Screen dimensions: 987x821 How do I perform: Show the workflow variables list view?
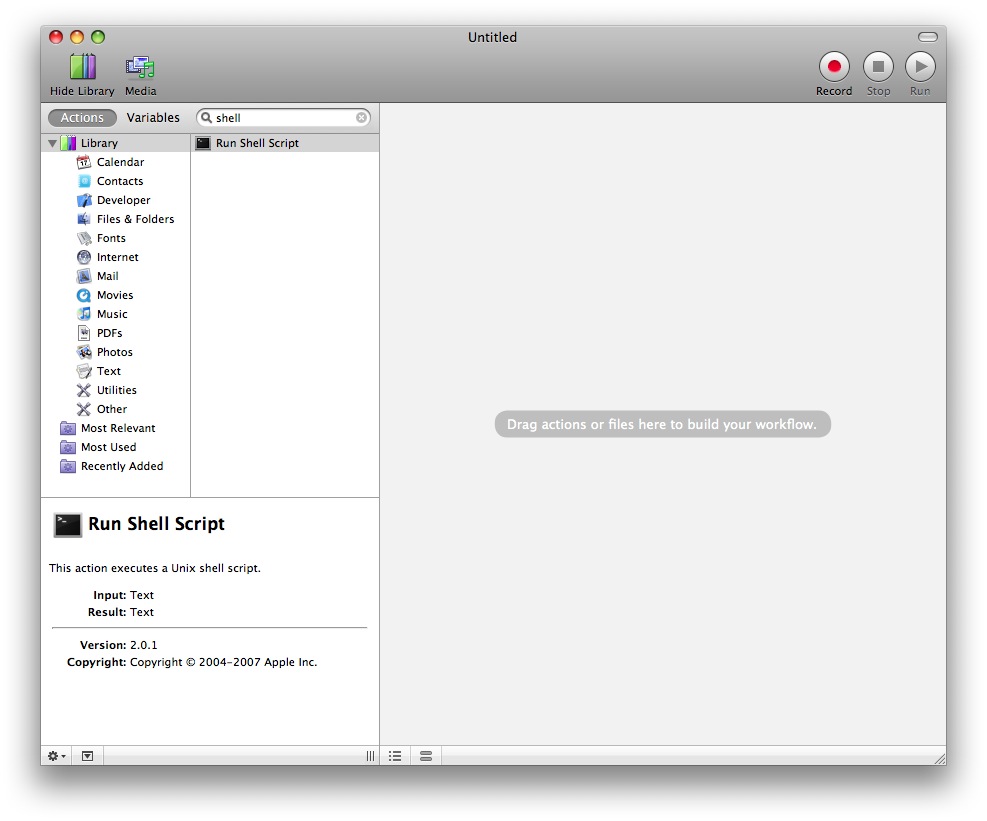pos(426,756)
